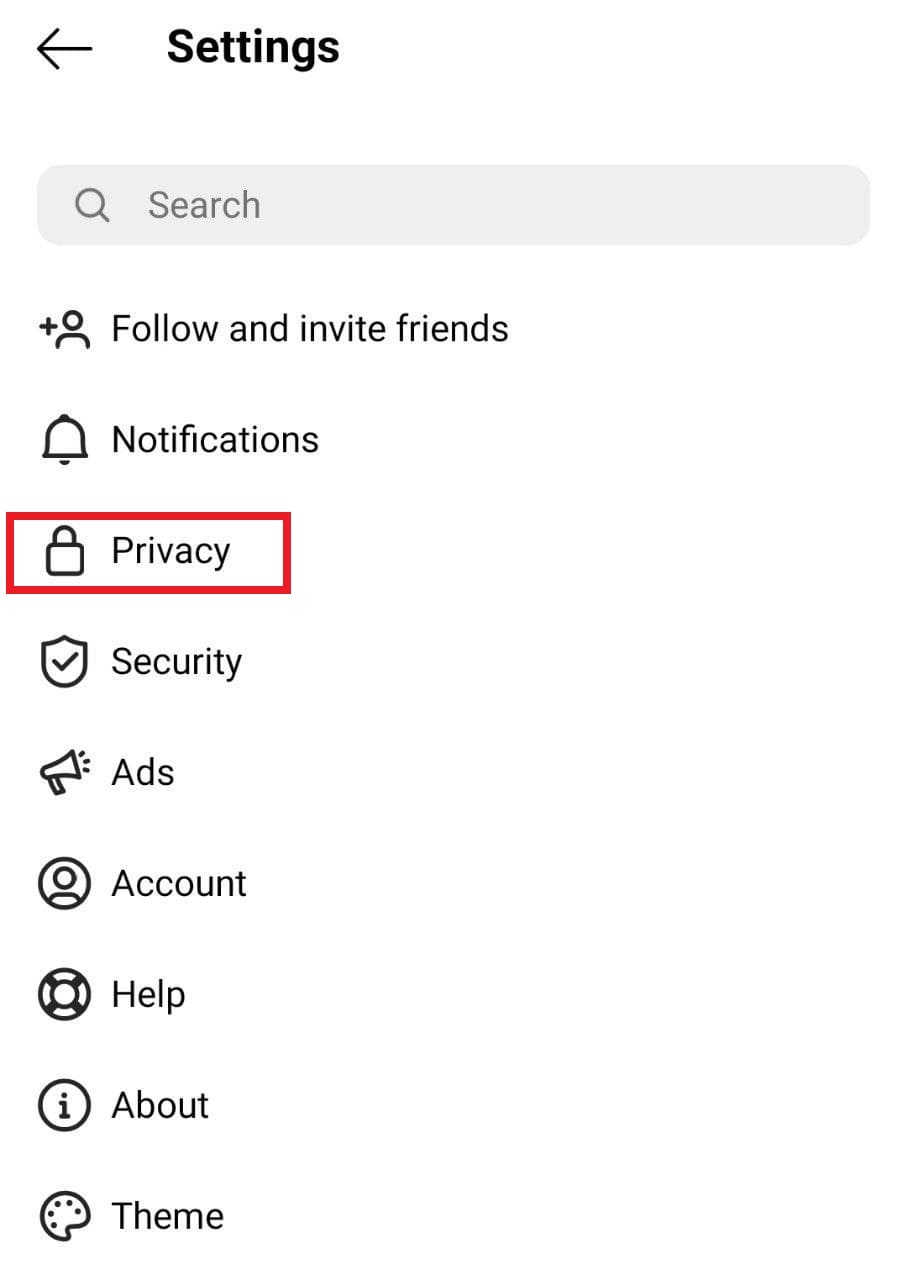The height and width of the screenshot is (1280, 907).
Task: Tap the Theme palette icon
Action: (x=64, y=1217)
